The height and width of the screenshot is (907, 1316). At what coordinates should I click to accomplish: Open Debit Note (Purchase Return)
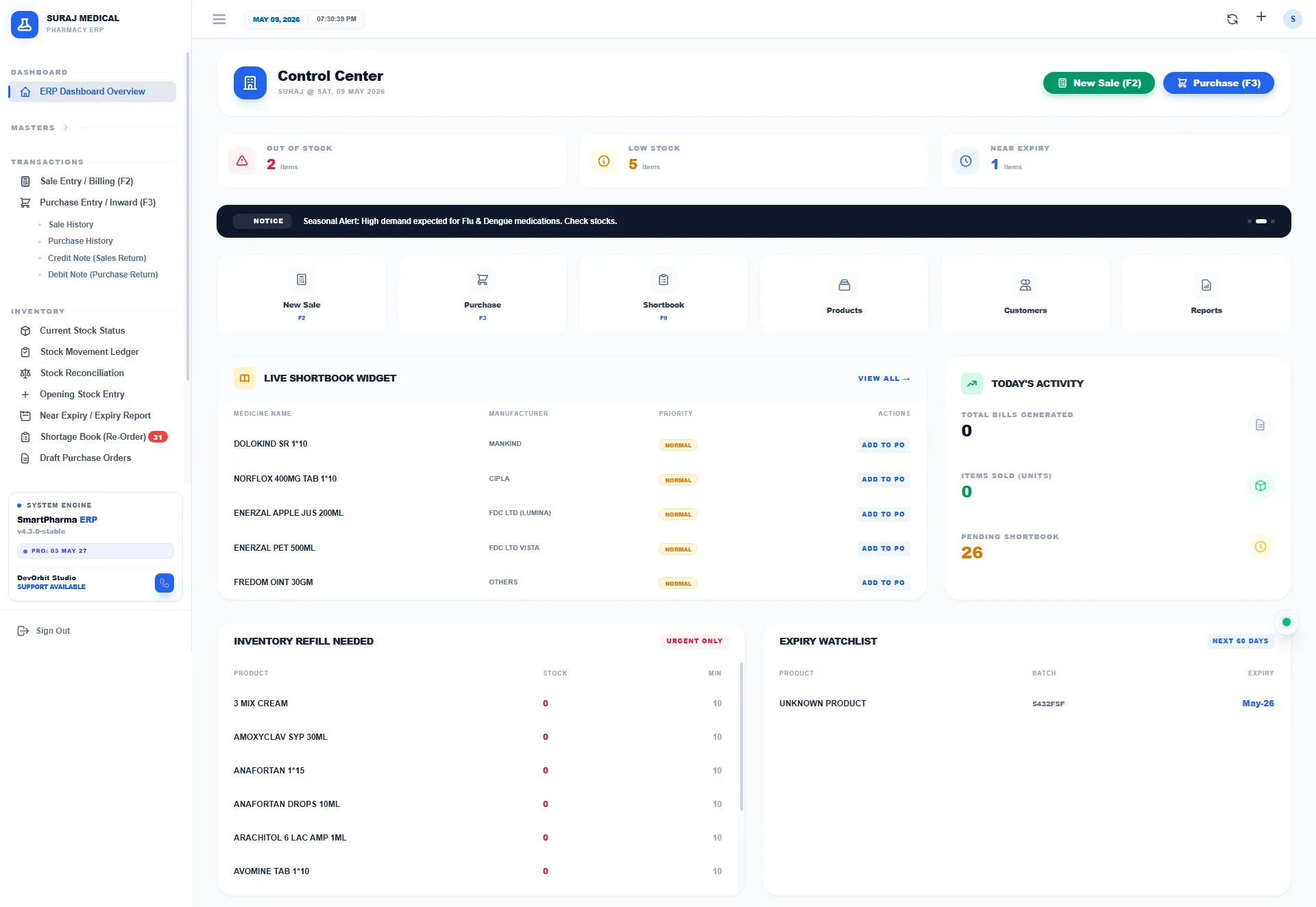tap(103, 275)
